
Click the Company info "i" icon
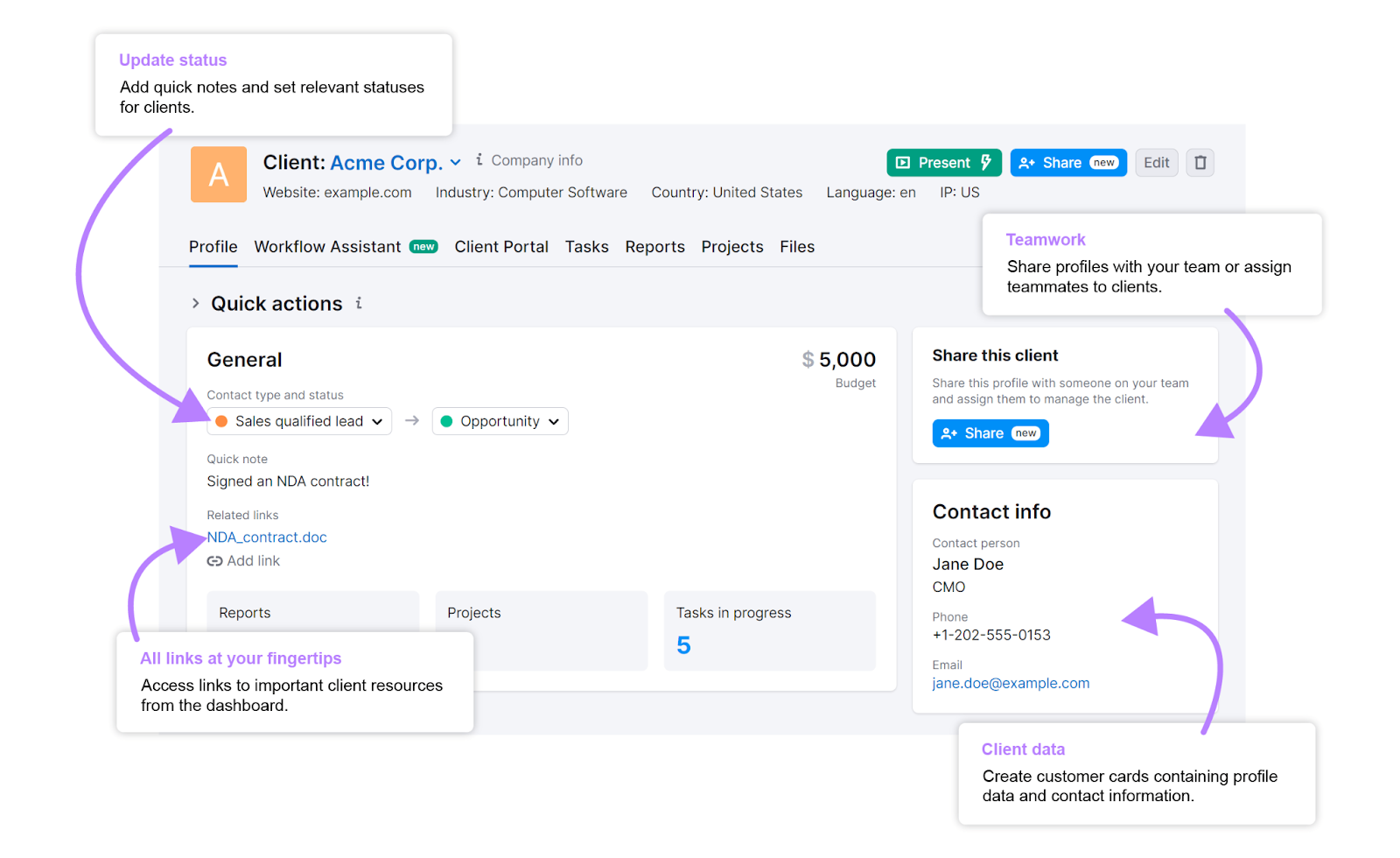[x=479, y=160]
